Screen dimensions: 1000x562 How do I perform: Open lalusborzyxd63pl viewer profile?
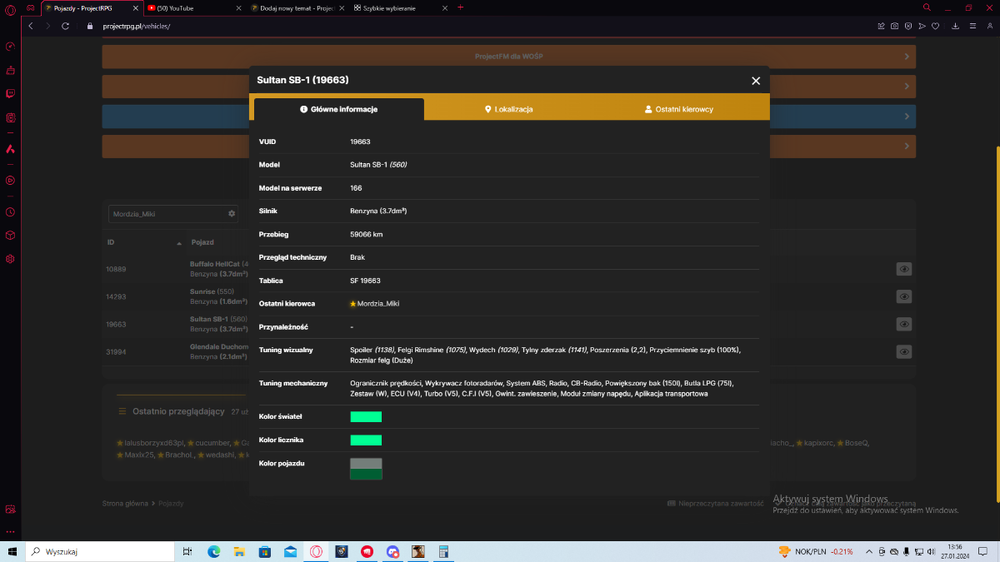point(154,443)
